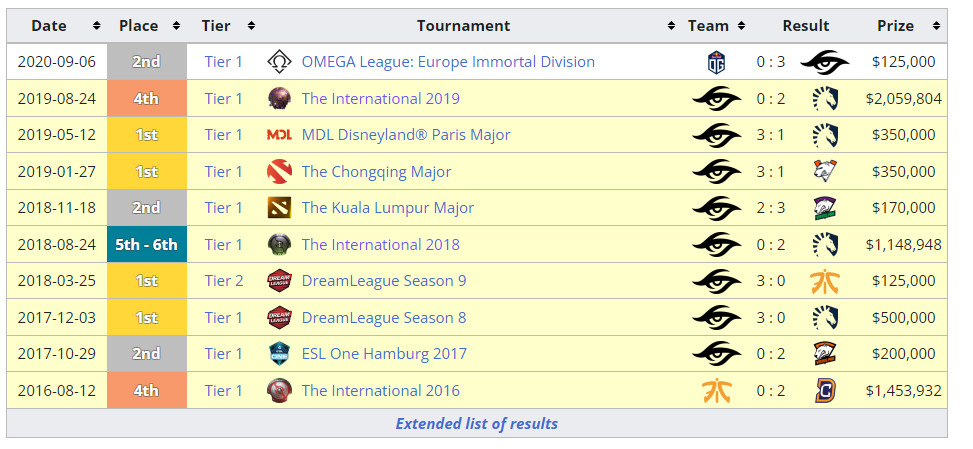Open DreamLeague Season 8 tournament link
Screen dimensions: 973x449
pos(383,318)
